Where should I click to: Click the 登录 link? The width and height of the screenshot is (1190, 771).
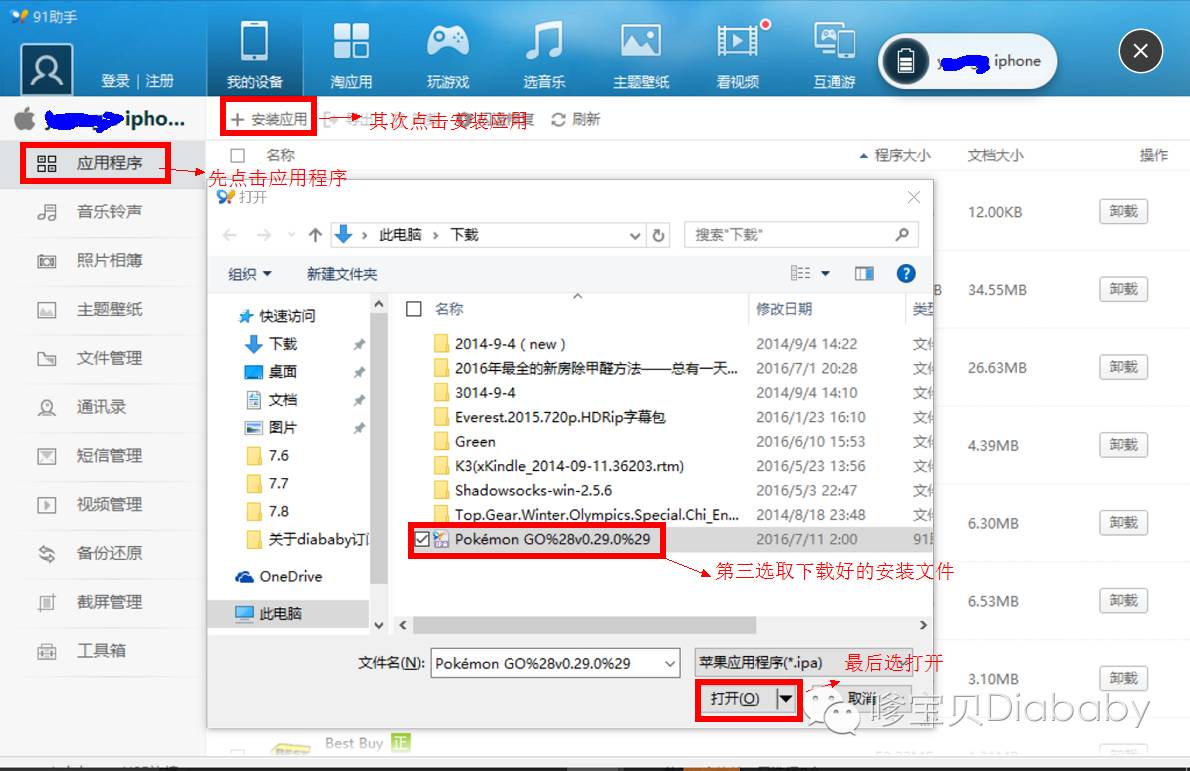point(115,81)
